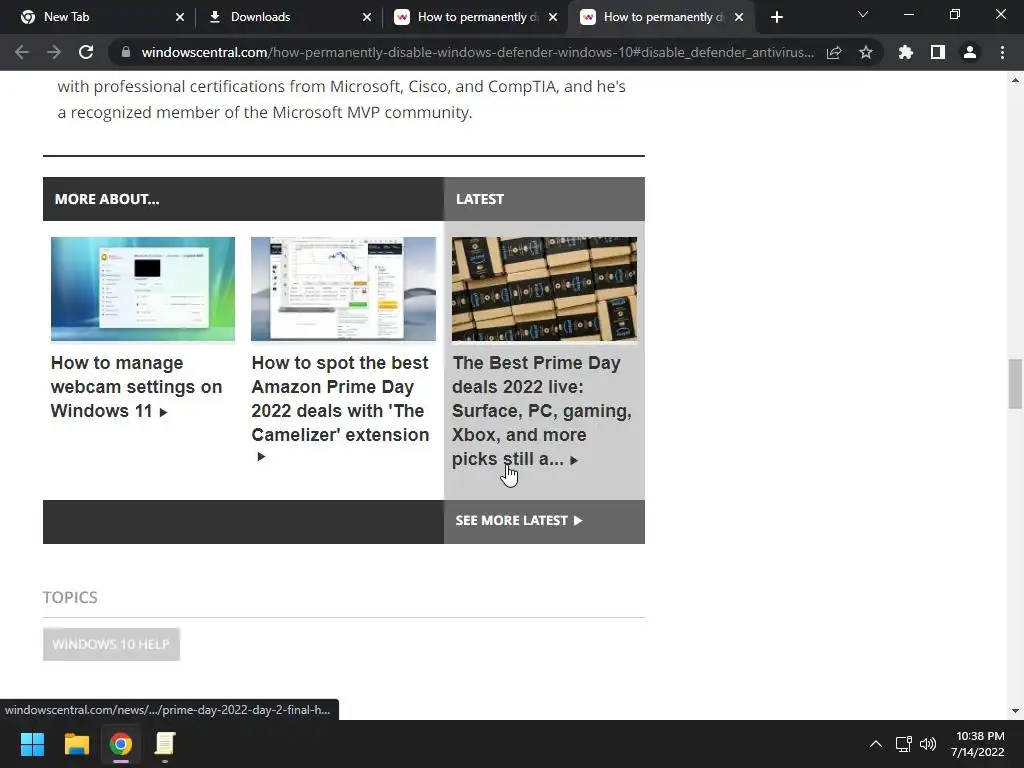Click SEE MORE LATEST button

pyautogui.click(x=519, y=520)
